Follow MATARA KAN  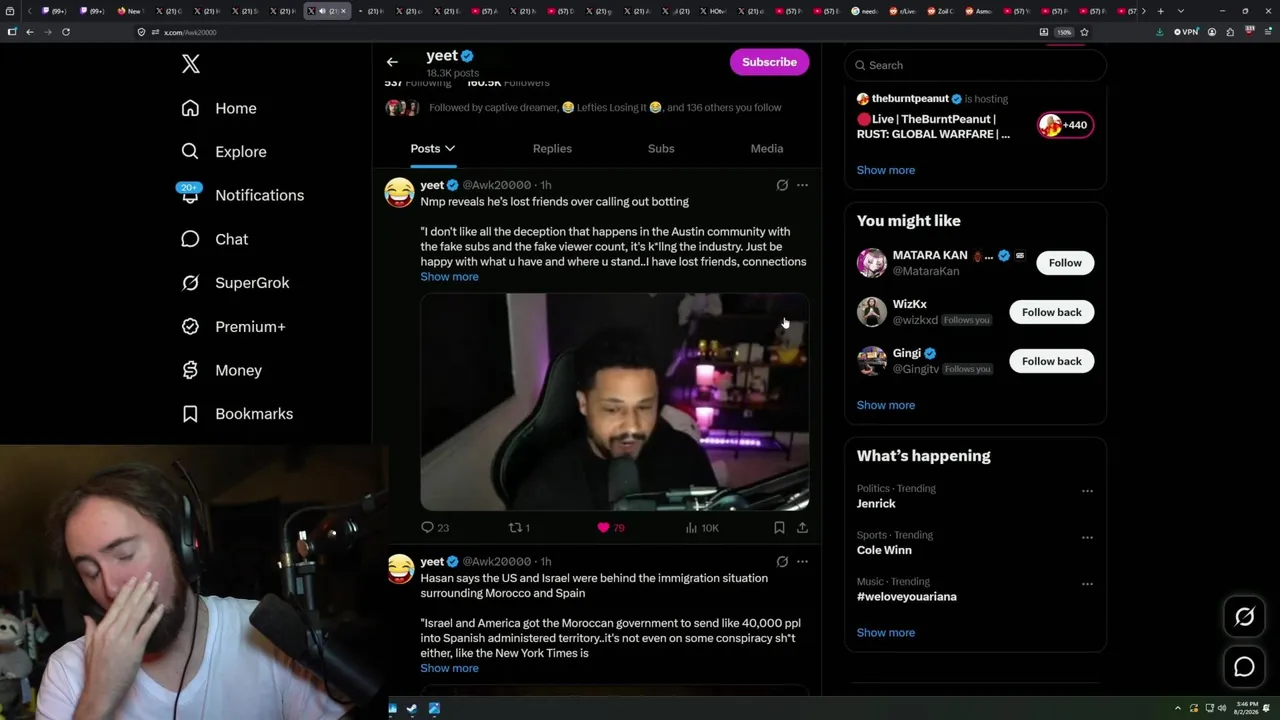pos(1065,263)
